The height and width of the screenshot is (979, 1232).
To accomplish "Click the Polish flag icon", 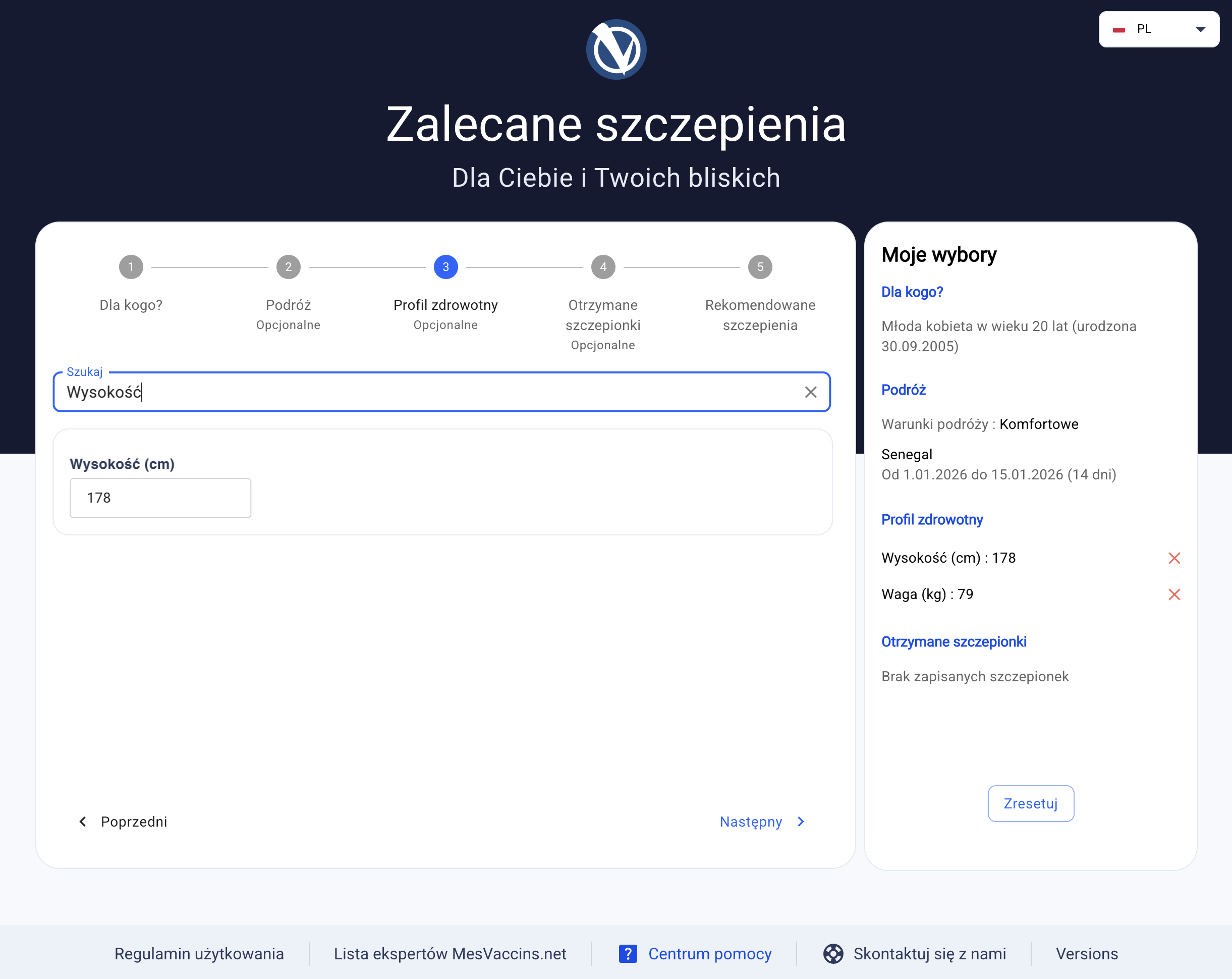I will (1118, 30).
